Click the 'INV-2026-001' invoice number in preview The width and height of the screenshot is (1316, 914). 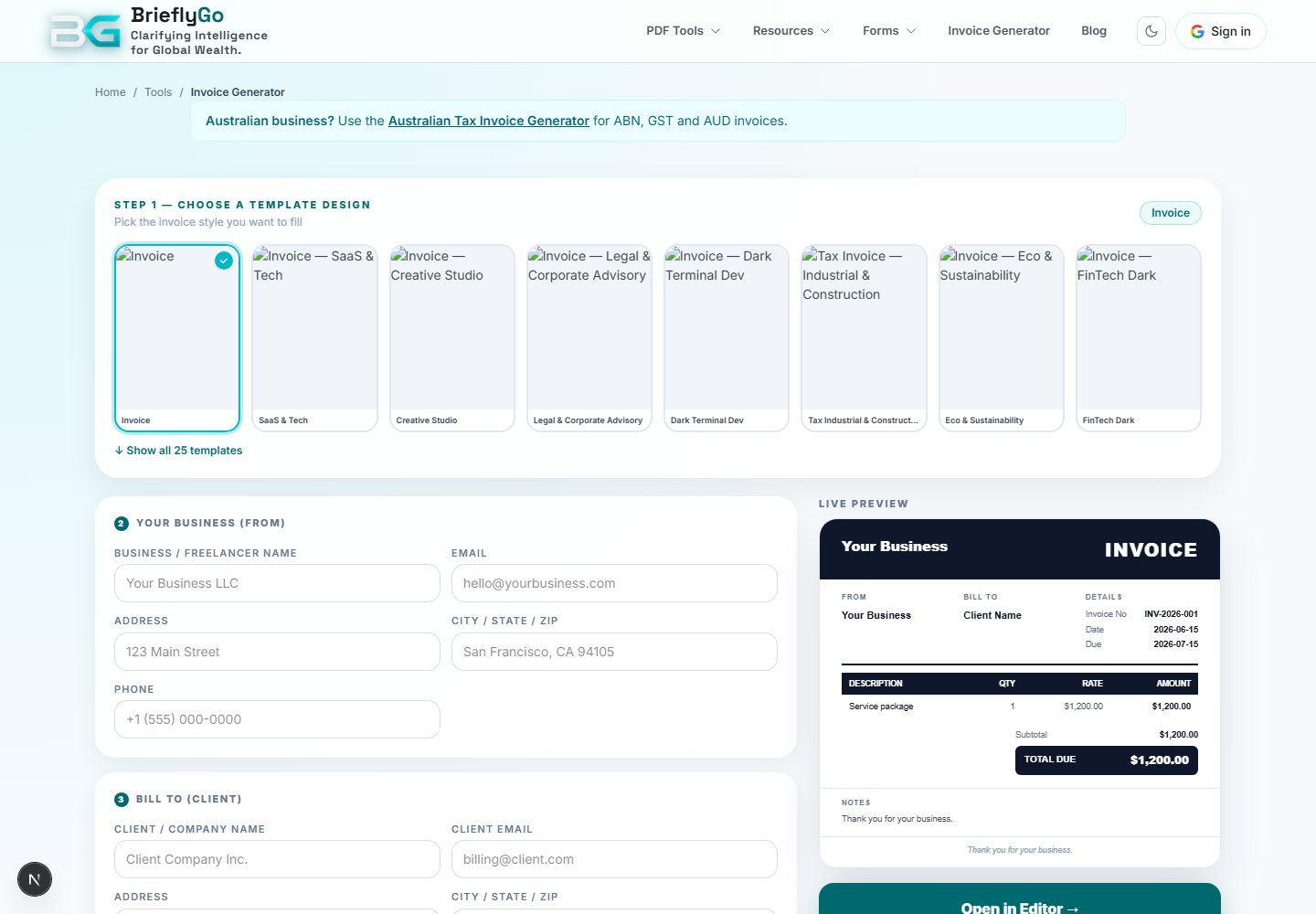point(1171,614)
